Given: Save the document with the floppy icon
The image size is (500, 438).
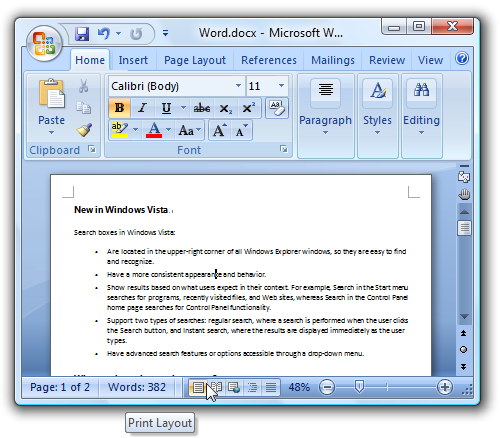Looking at the screenshot, I should click(82, 34).
